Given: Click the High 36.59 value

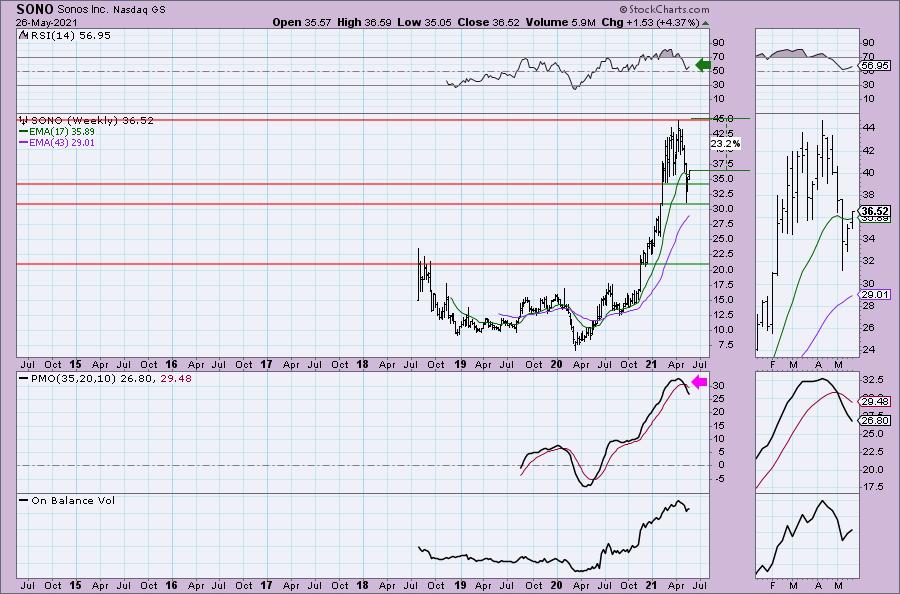Looking at the screenshot, I should 364,22.
